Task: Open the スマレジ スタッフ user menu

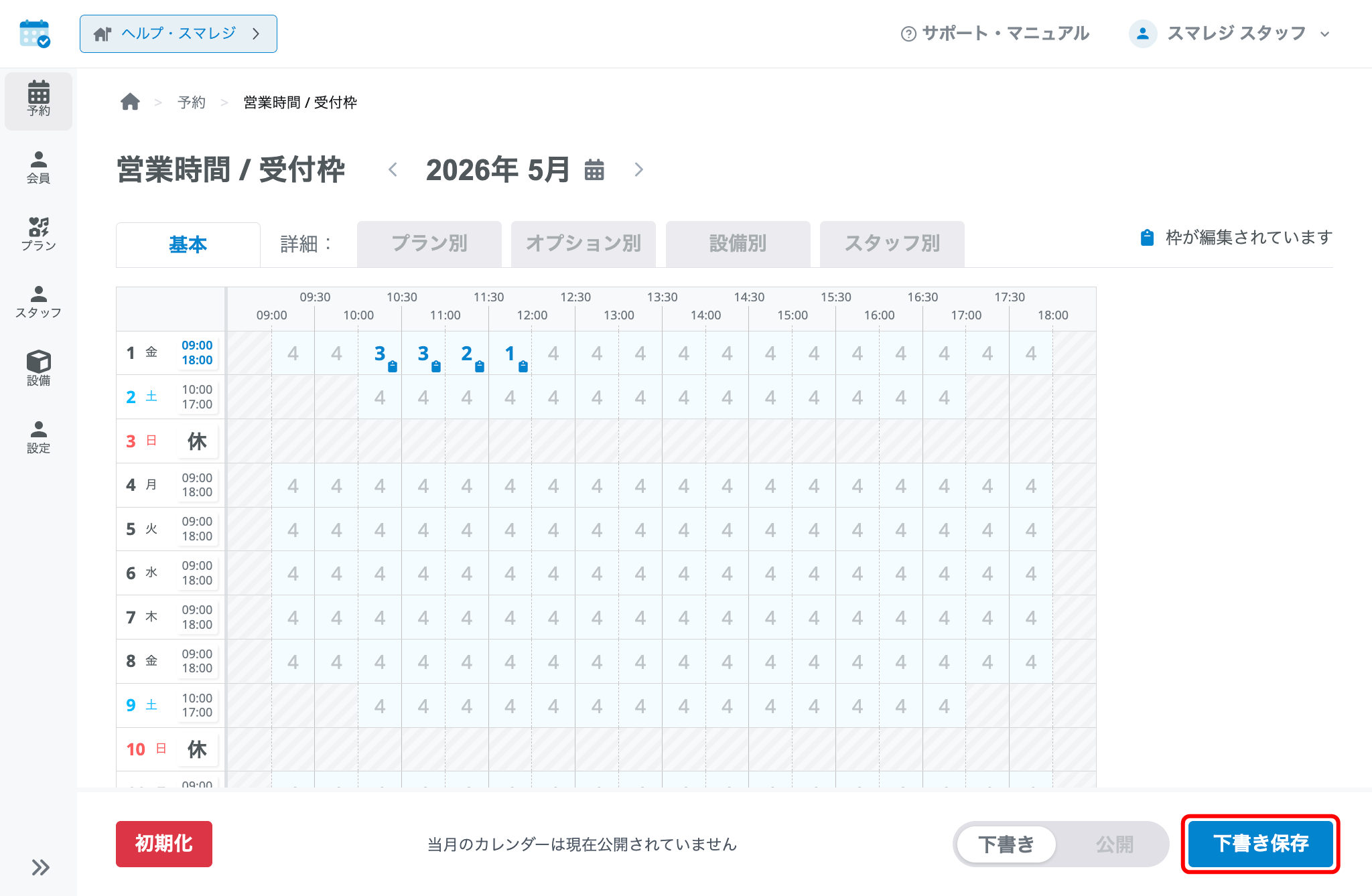Action: point(1229,33)
